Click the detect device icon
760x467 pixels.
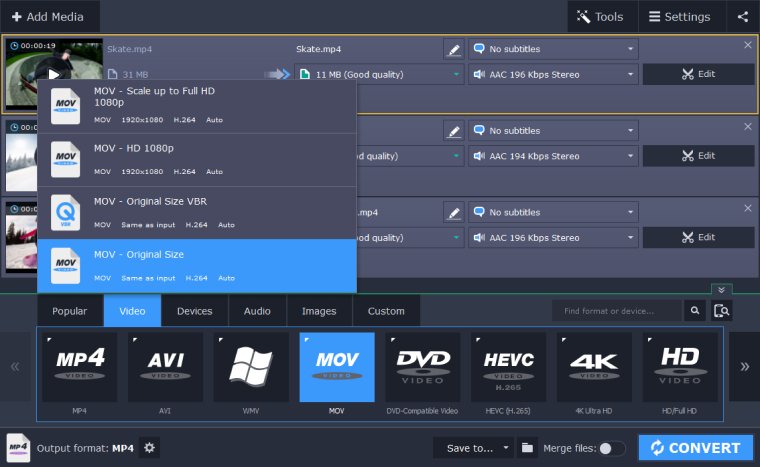(x=722, y=311)
